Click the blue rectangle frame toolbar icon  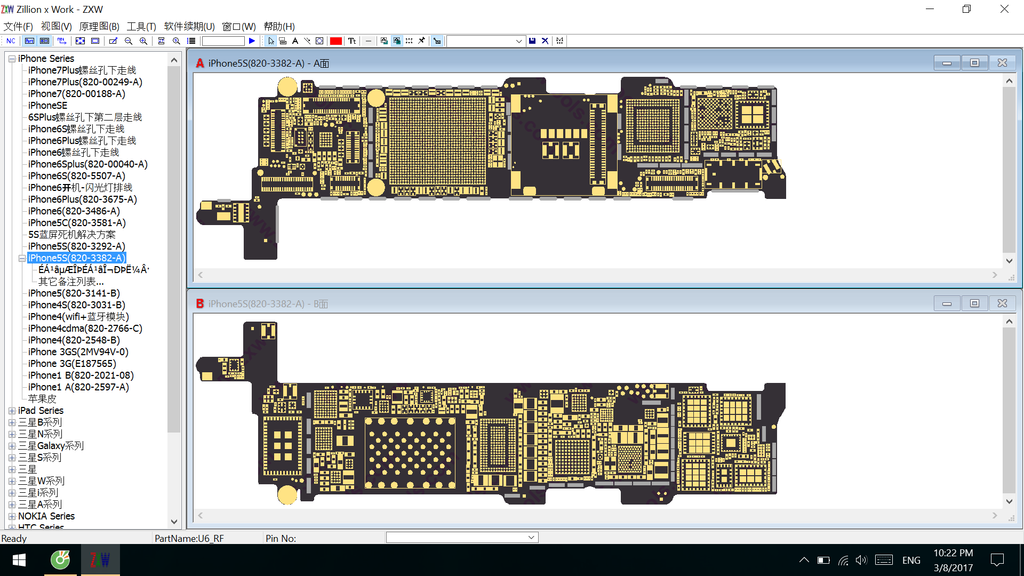tap(95, 40)
